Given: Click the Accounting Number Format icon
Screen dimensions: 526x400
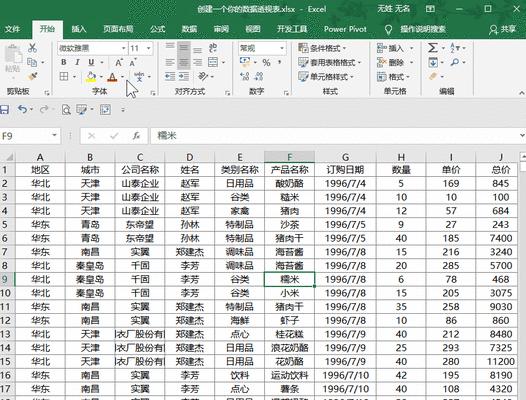Looking at the screenshot, I should (245, 62).
